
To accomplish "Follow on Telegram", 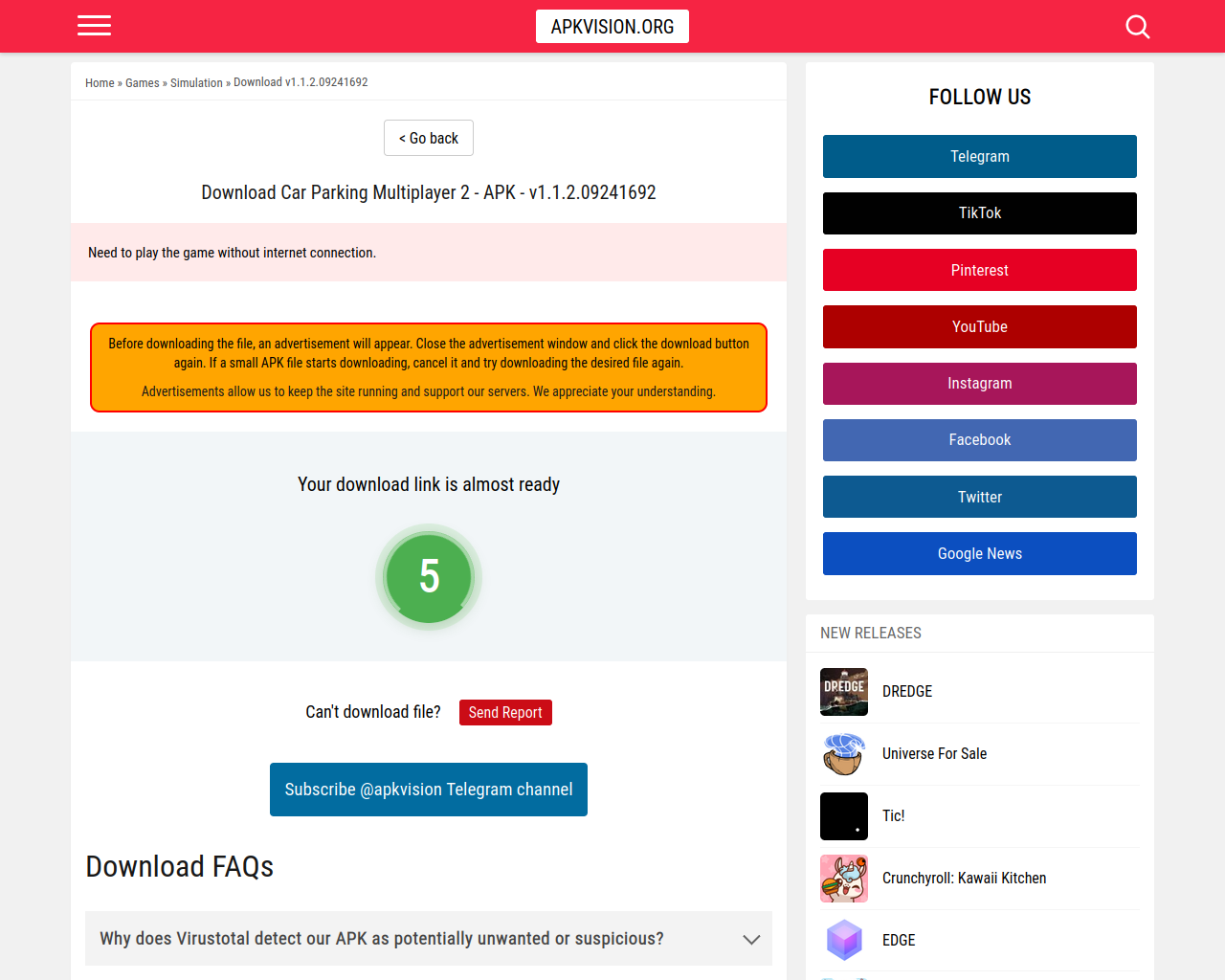I will [x=980, y=156].
